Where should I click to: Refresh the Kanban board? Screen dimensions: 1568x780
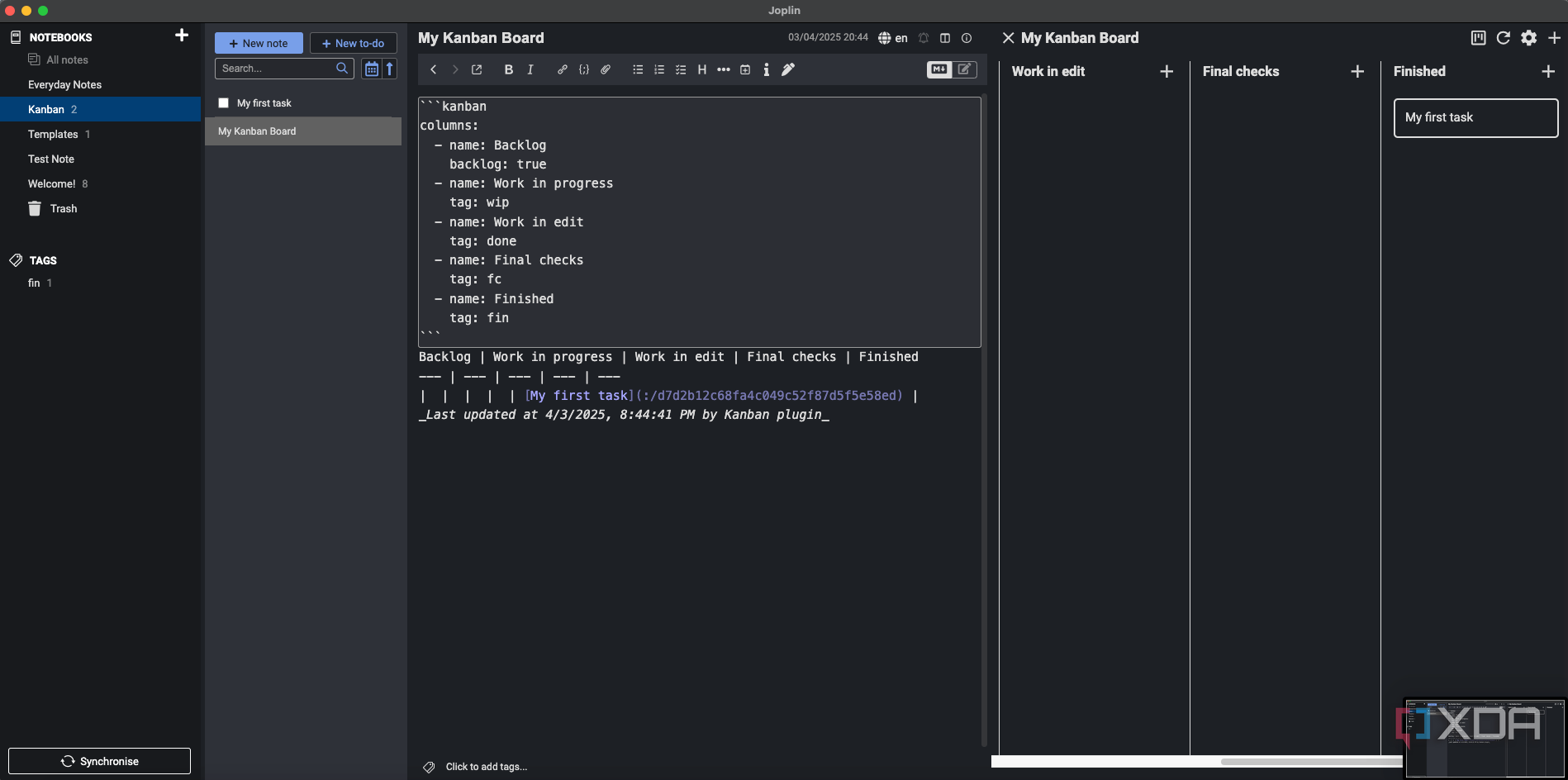point(1504,38)
